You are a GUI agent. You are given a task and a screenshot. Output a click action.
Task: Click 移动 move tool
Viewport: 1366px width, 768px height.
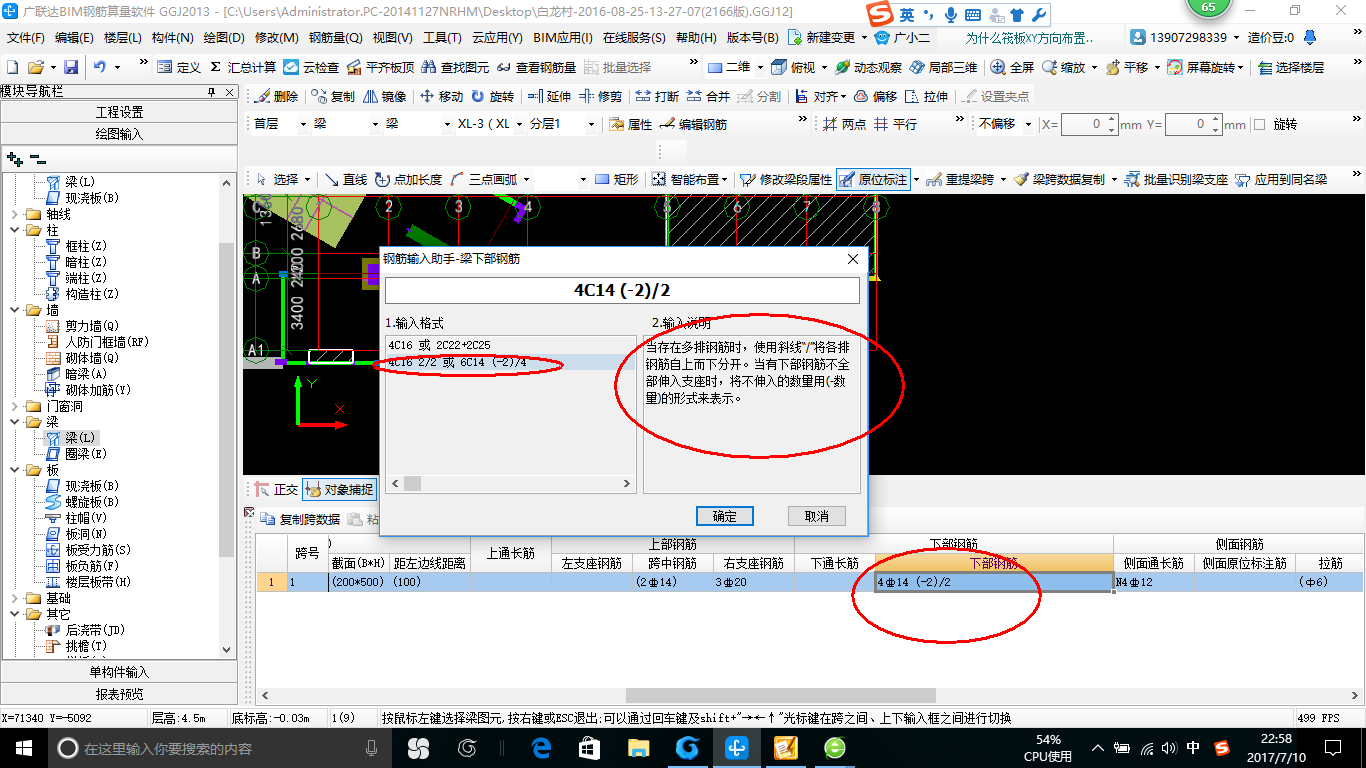441,96
